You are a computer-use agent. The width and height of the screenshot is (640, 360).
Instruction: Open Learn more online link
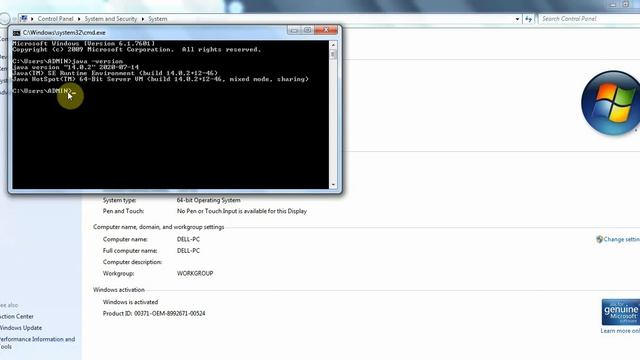pyautogui.click(x=620, y=331)
